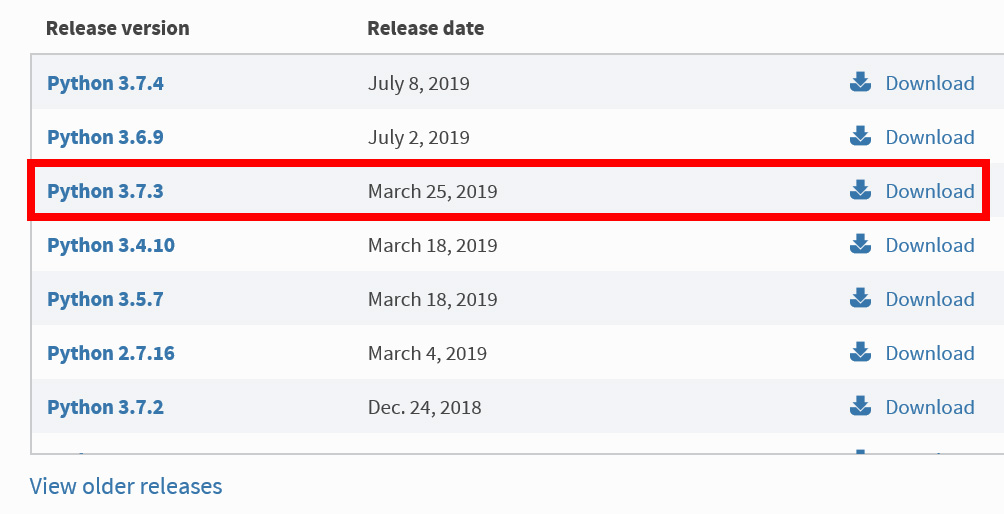Screen dimensions: 1004x514
Task: Click Download text for Python 3.7.3
Action: 930,191
